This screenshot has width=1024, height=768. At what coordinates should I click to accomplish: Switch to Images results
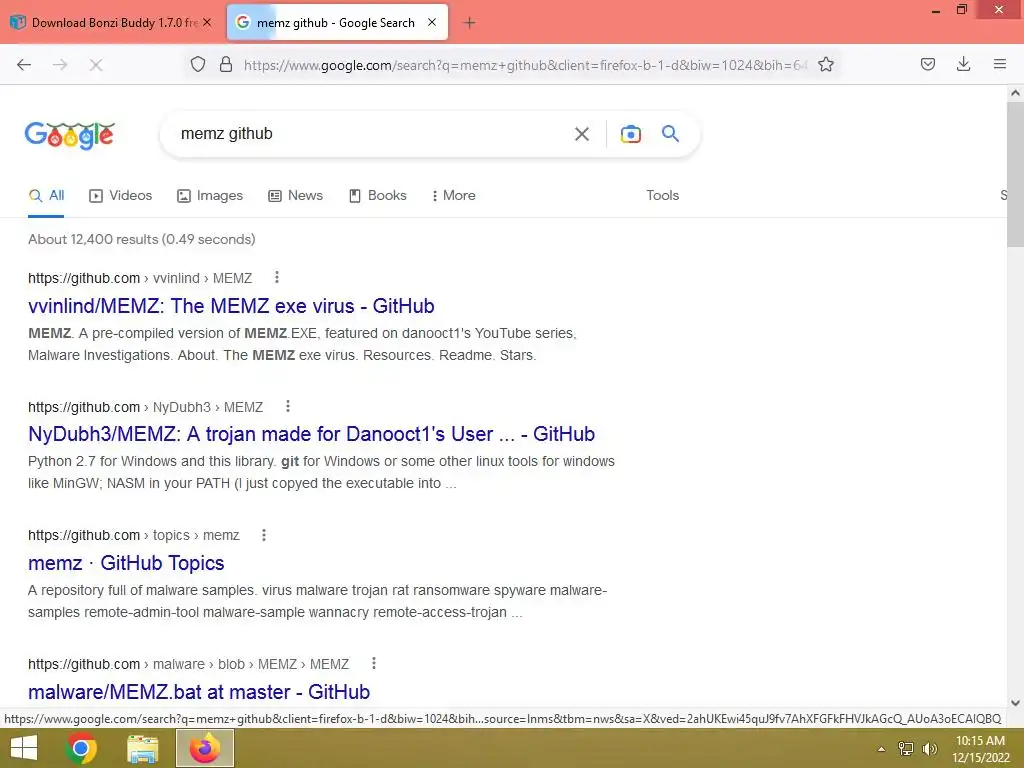pyautogui.click(x=210, y=195)
